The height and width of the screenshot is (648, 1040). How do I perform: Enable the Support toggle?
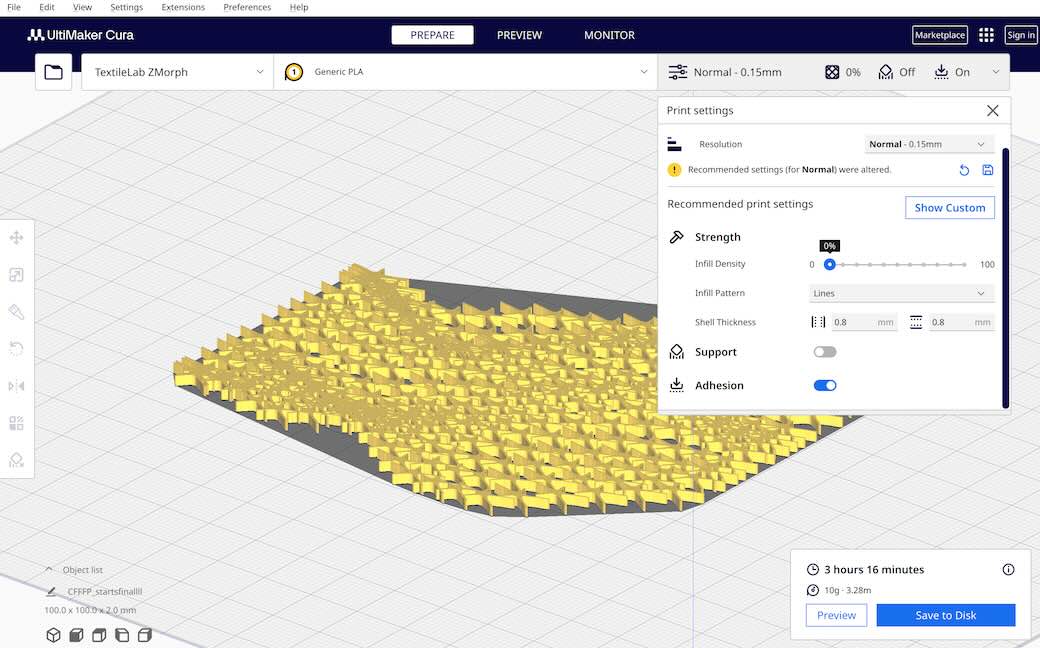point(825,352)
